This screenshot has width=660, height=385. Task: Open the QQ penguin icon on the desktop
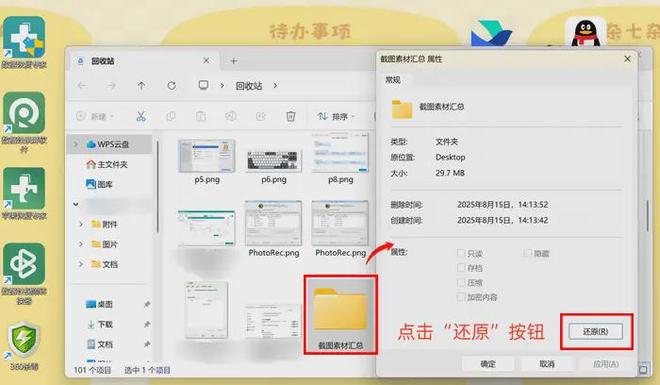(x=585, y=33)
